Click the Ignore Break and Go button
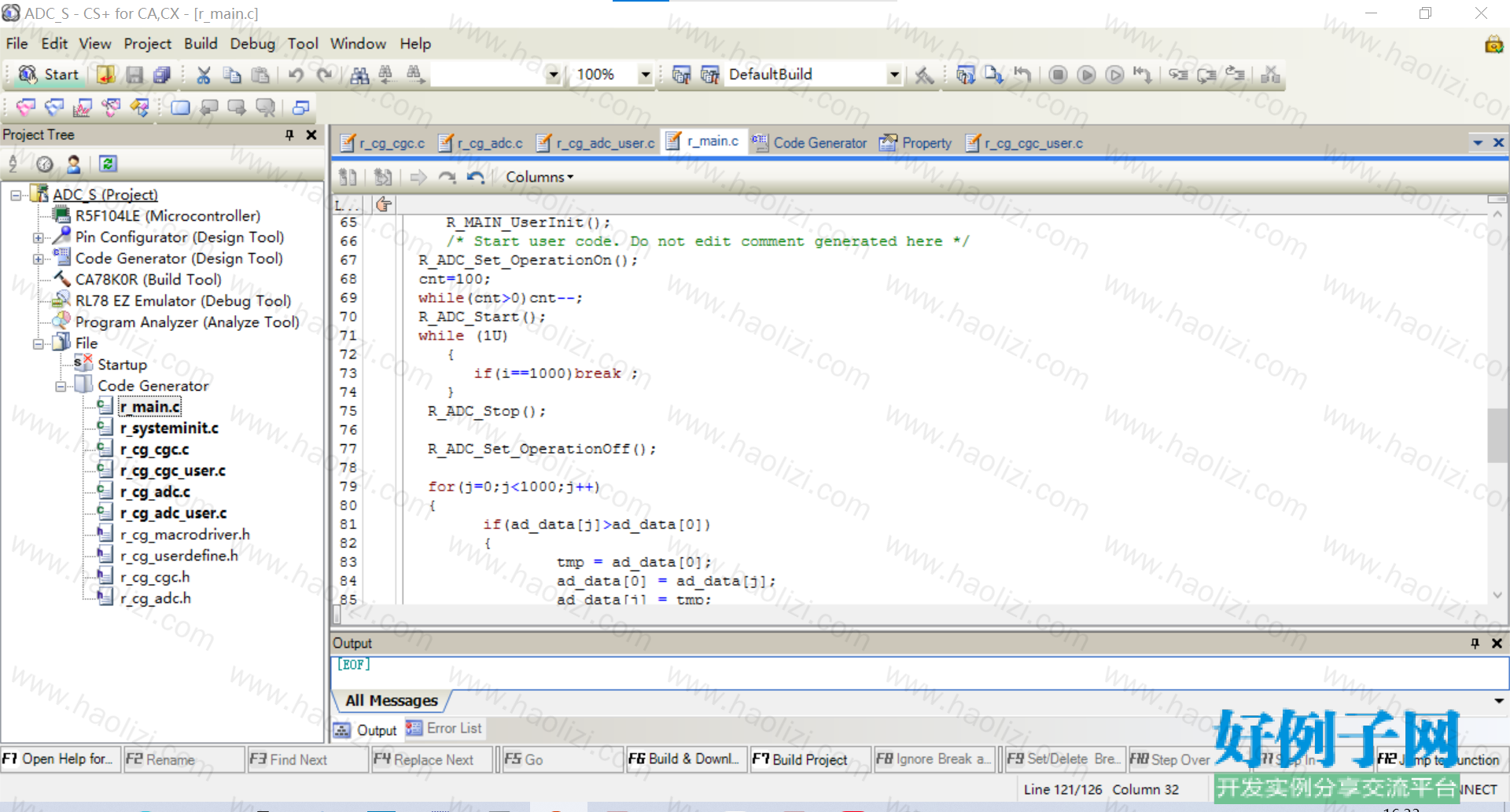This screenshot has height=812, width=1510. pos(1114,75)
